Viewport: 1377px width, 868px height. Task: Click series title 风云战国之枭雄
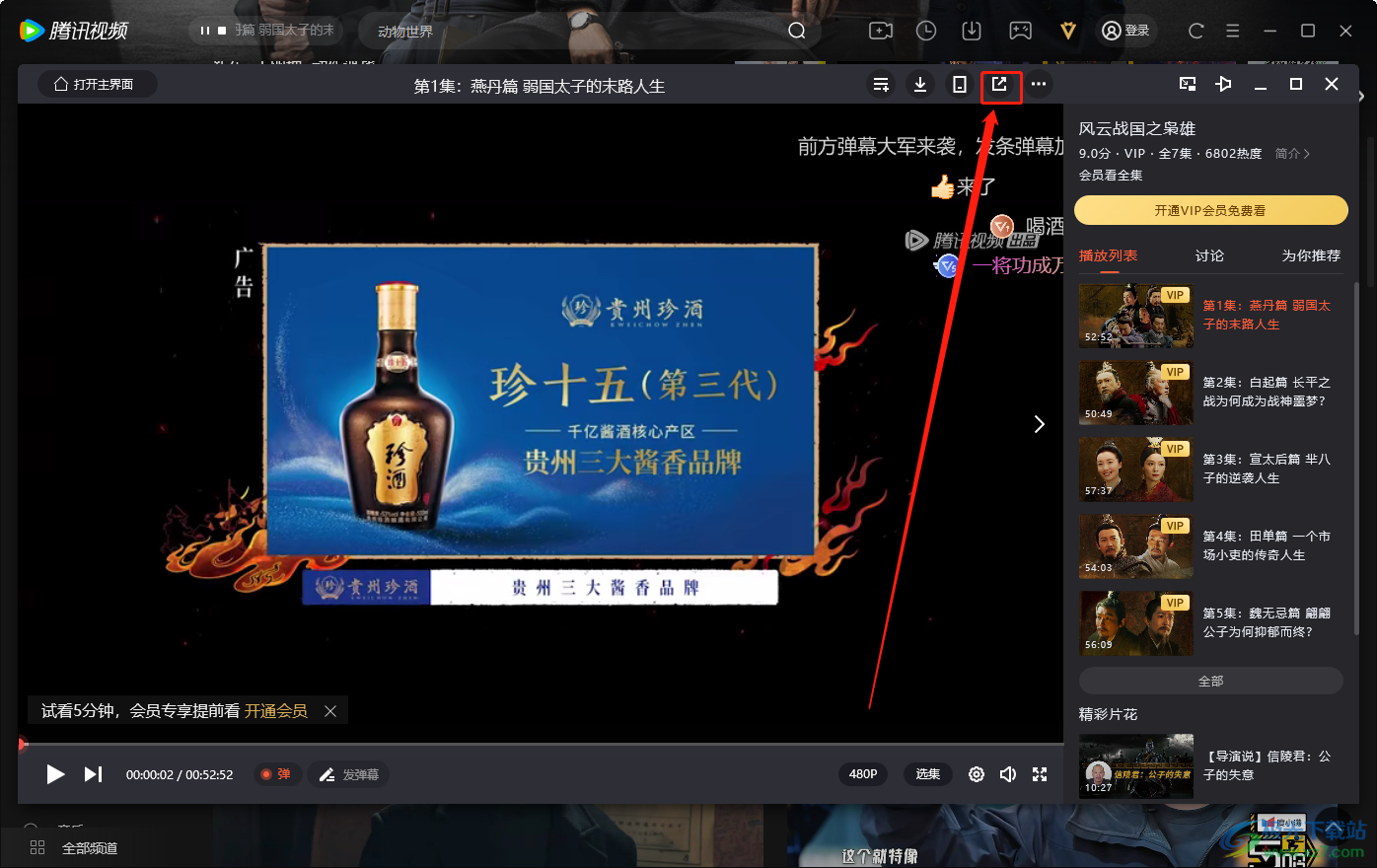(1137, 128)
